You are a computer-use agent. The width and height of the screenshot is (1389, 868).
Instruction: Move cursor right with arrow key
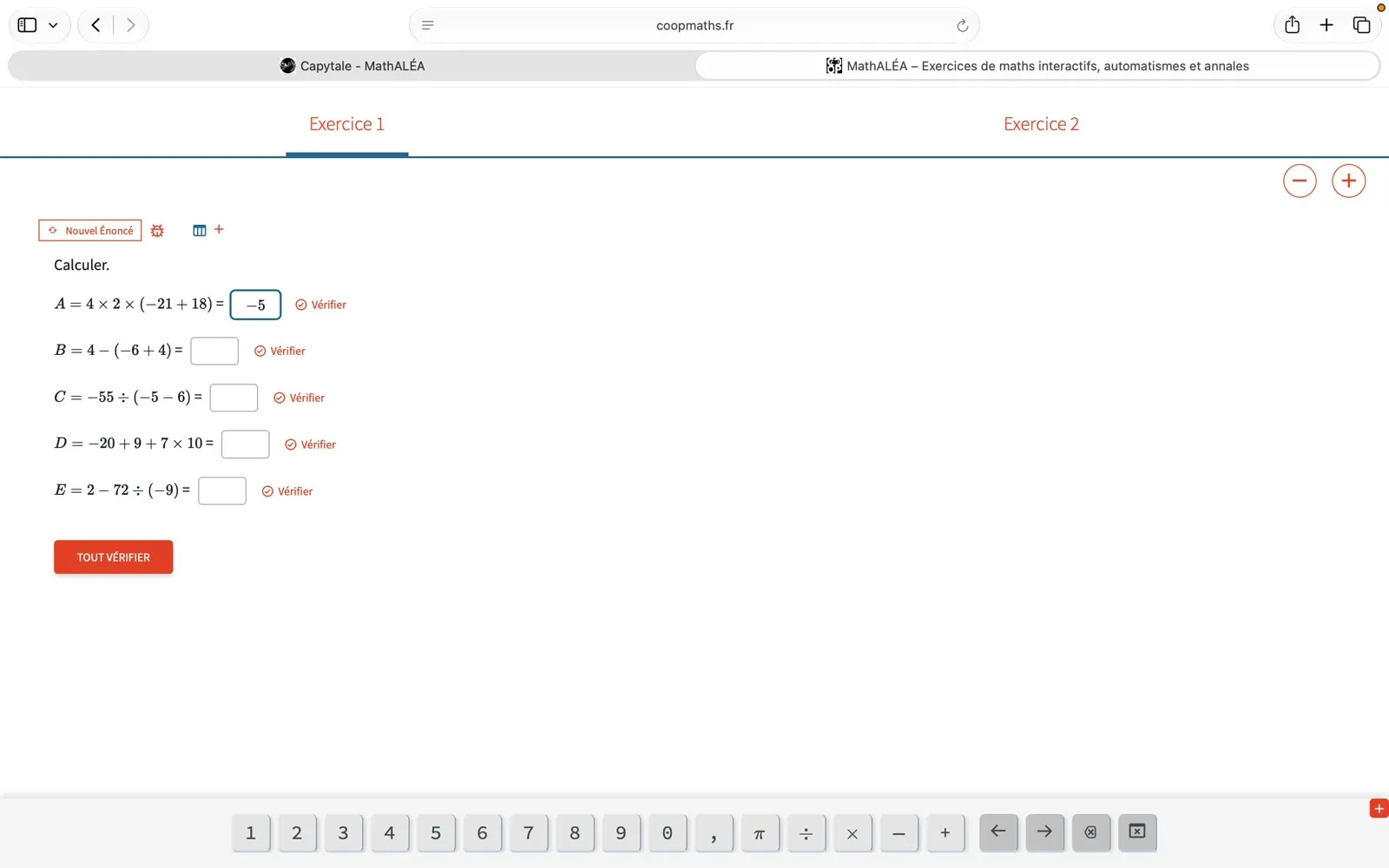1044,832
